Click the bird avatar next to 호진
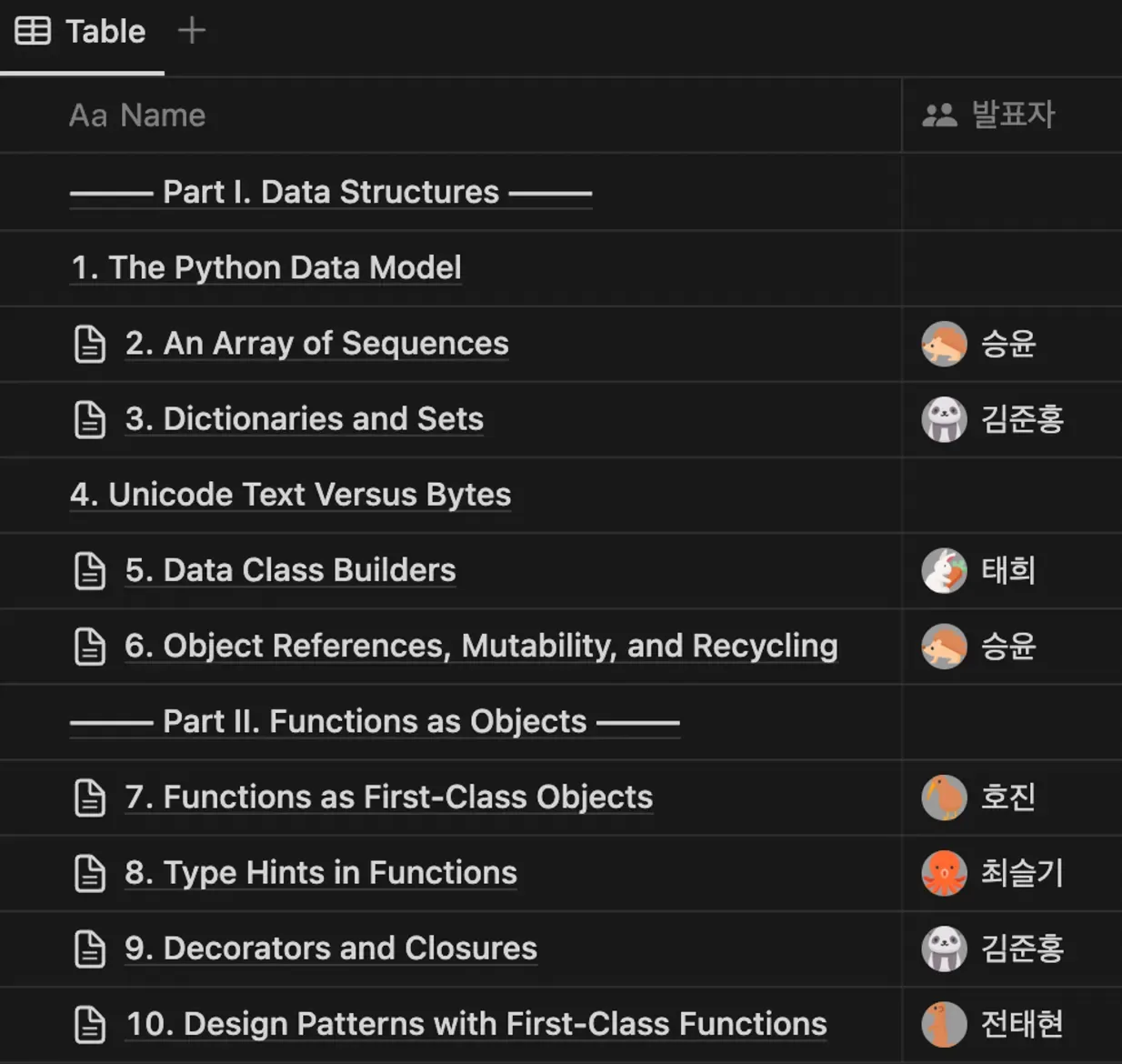 [x=944, y=798]
